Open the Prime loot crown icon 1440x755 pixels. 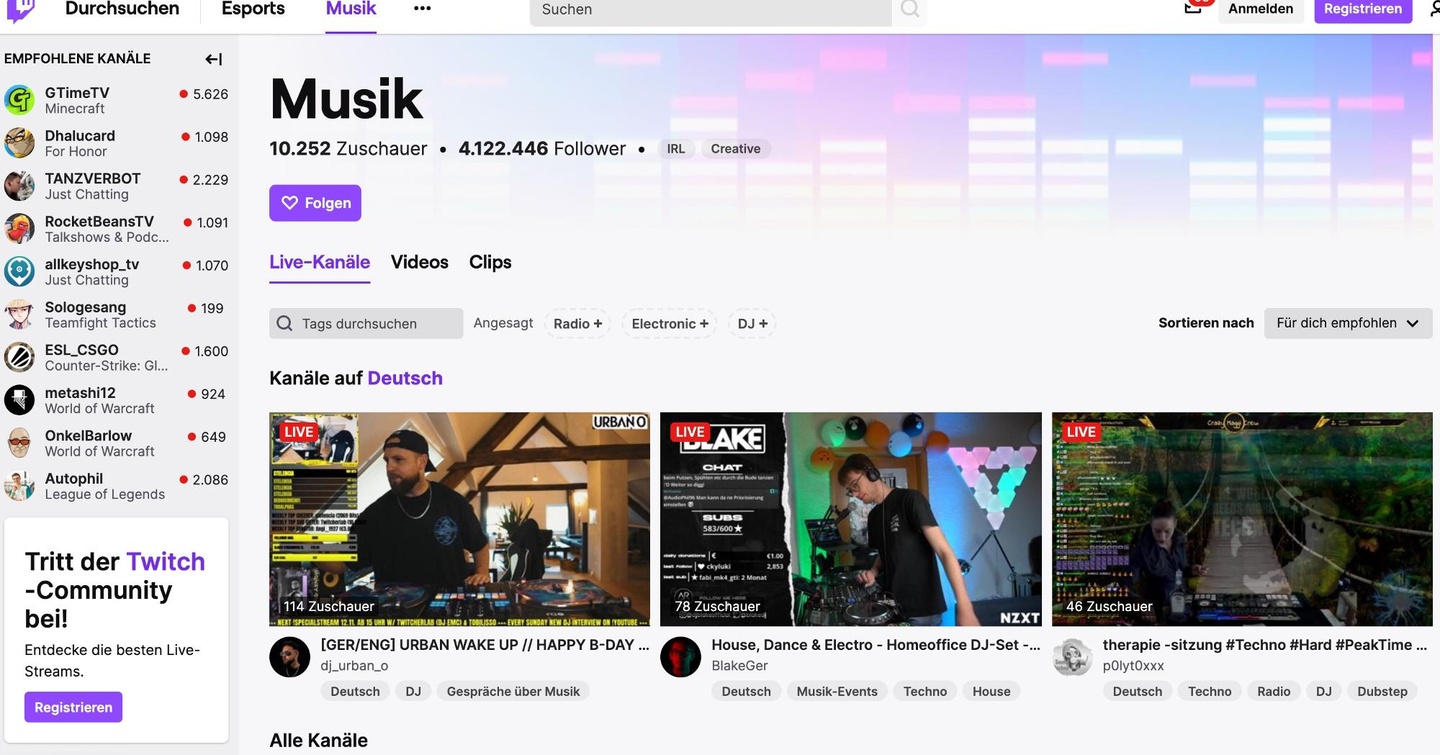1193,7
